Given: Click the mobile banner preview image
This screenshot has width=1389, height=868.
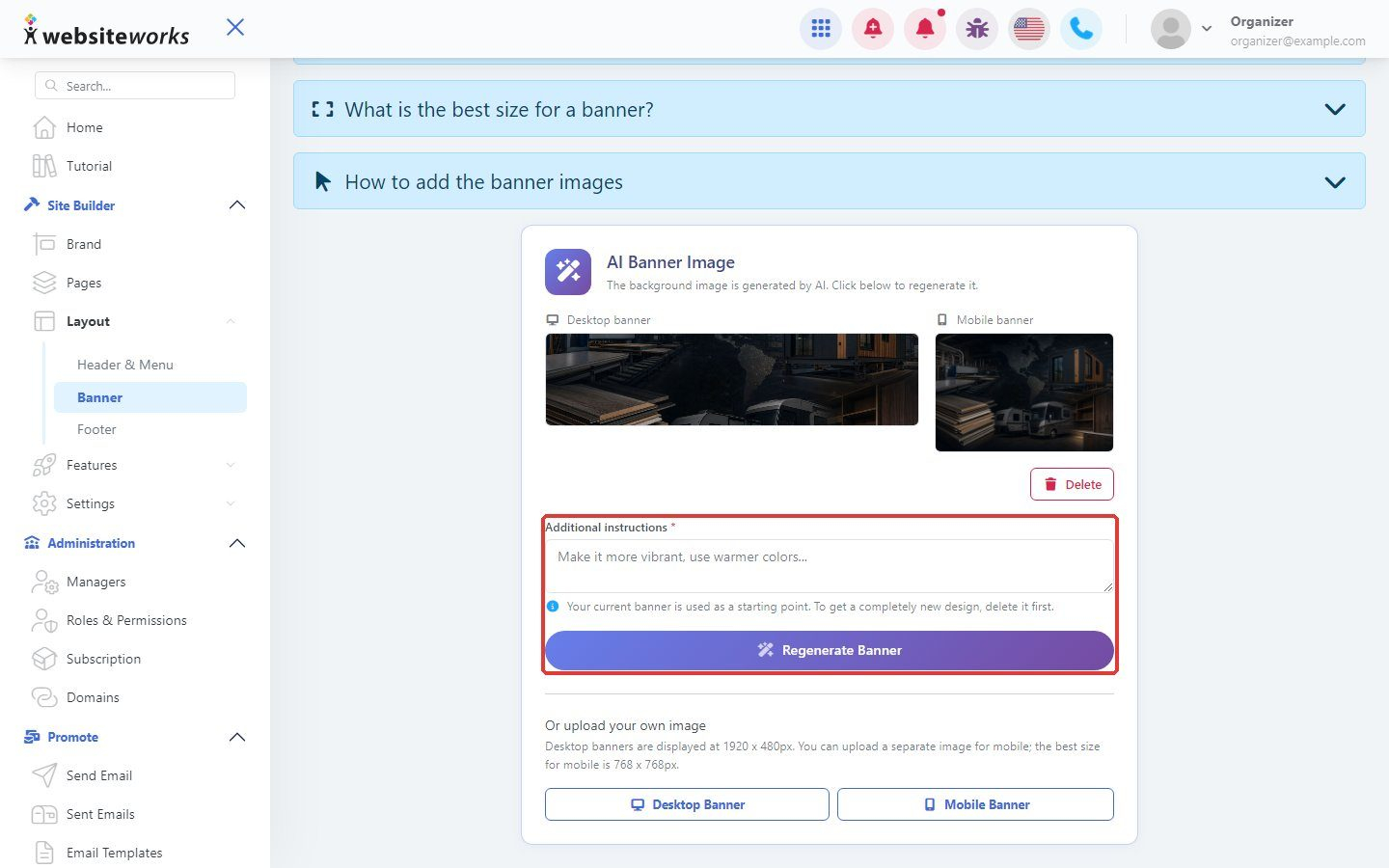Looking at the screenshot, I should pos(1024,393).
